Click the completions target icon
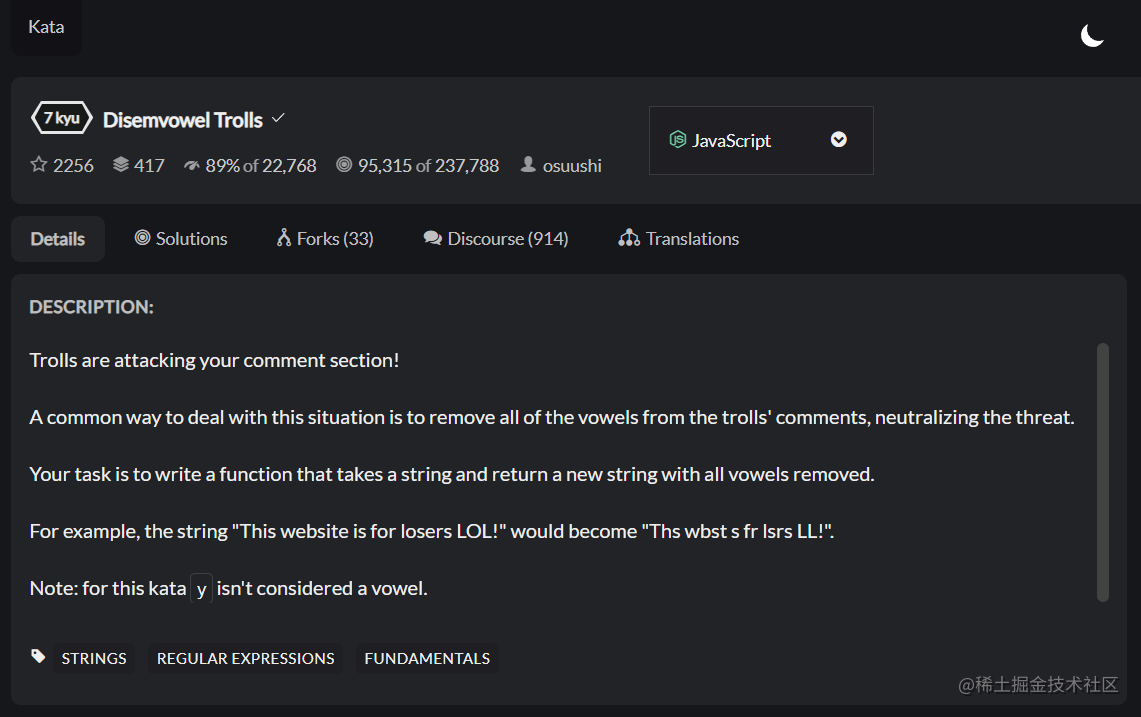The image size is (1141, 717). pyautogui.click(x=344, y=165)
